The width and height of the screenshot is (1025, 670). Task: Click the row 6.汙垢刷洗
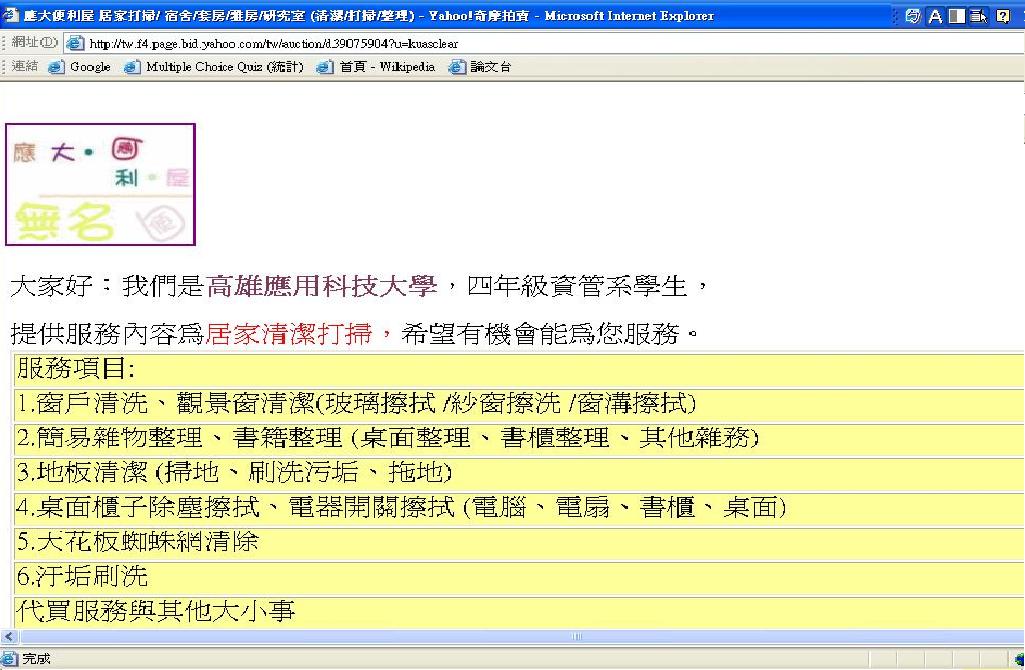click(x=519, y=577)
